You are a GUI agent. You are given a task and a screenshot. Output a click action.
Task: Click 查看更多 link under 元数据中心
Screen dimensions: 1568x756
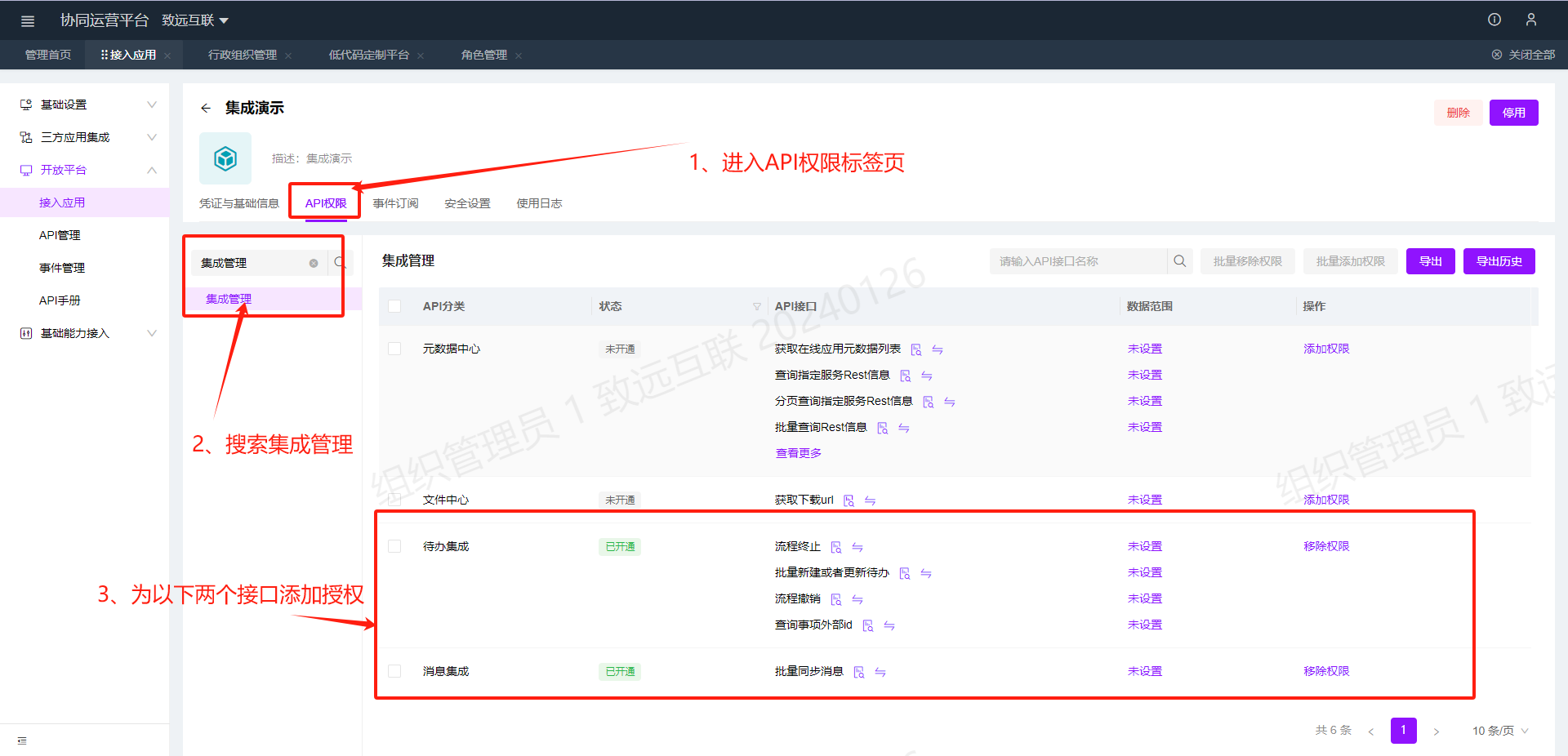798,453
